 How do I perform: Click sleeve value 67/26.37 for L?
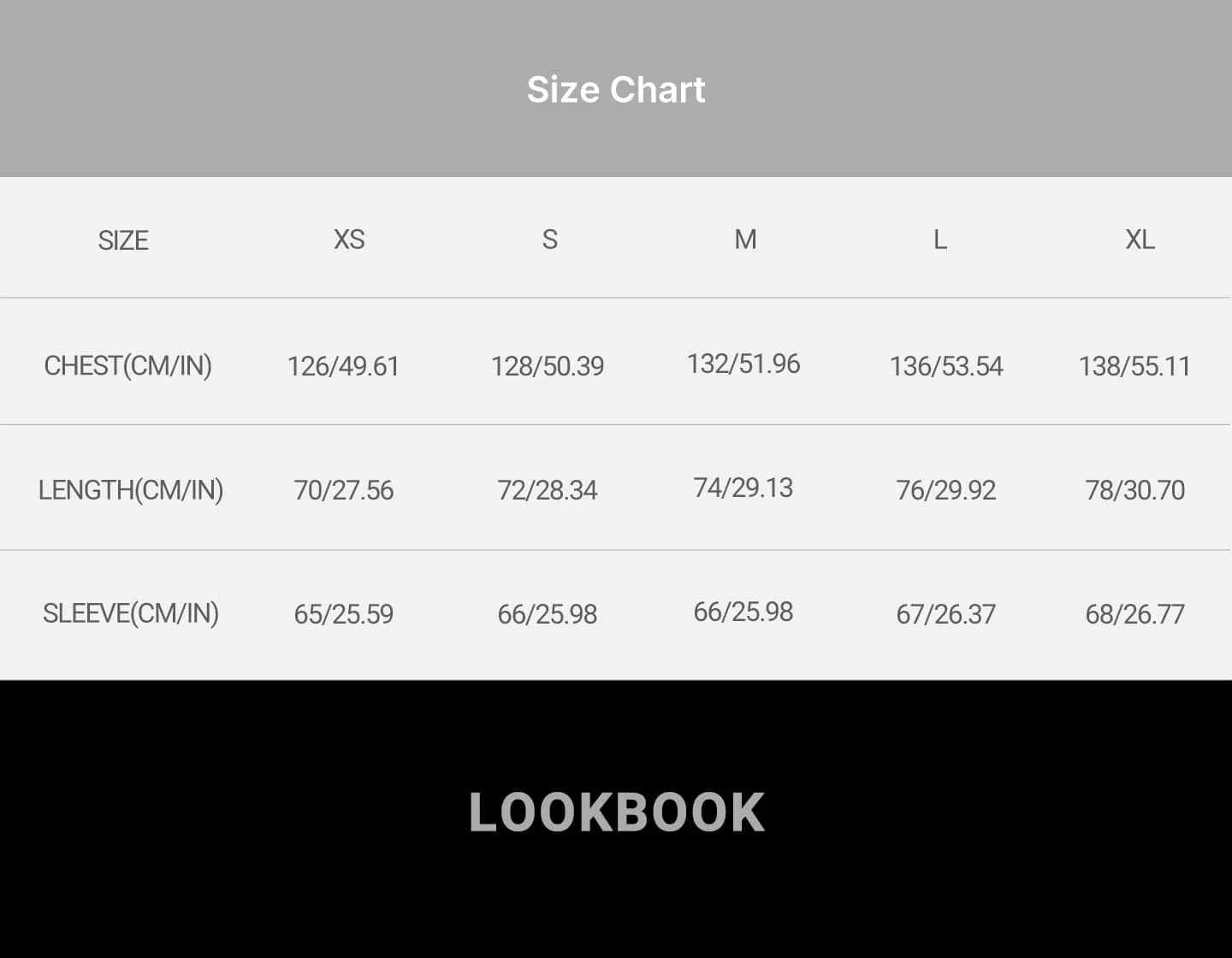point(946,614)
